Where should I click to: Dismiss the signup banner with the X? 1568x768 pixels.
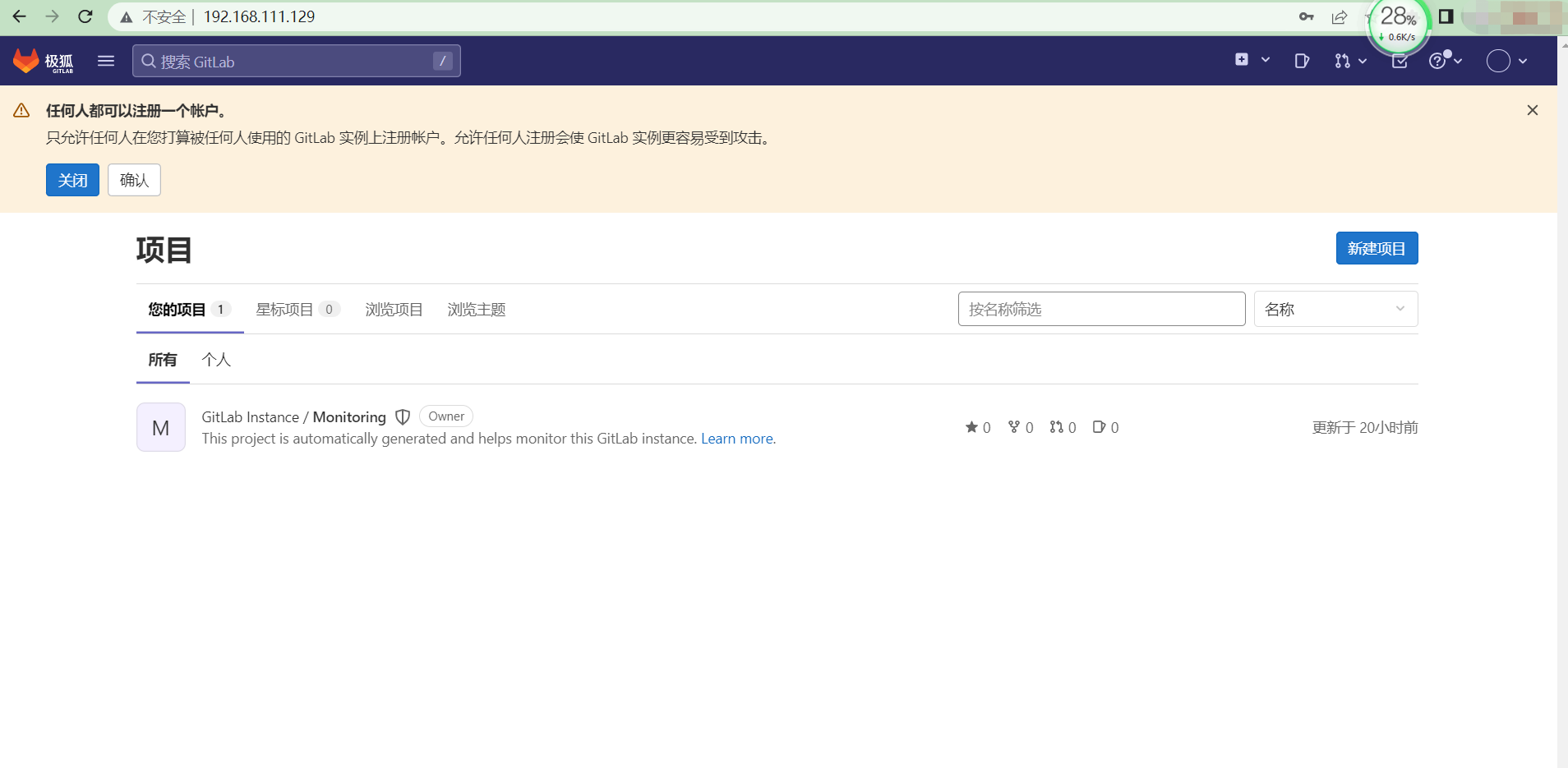[x=1533, y=110]
